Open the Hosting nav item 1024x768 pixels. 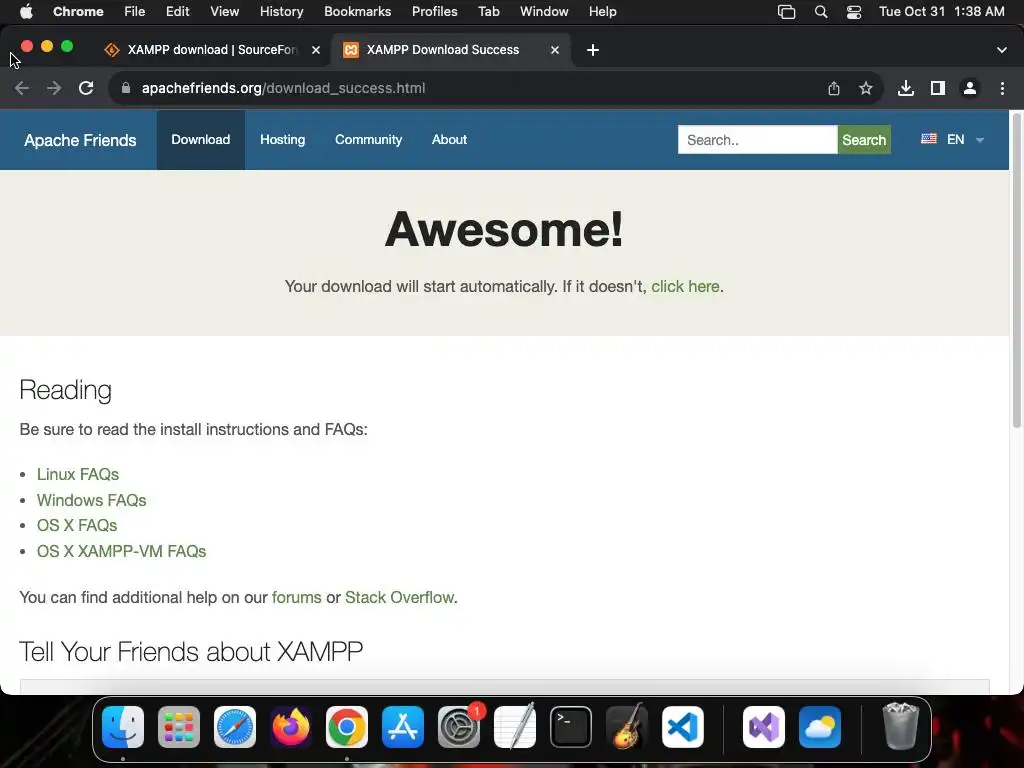(x=283, y=140)
